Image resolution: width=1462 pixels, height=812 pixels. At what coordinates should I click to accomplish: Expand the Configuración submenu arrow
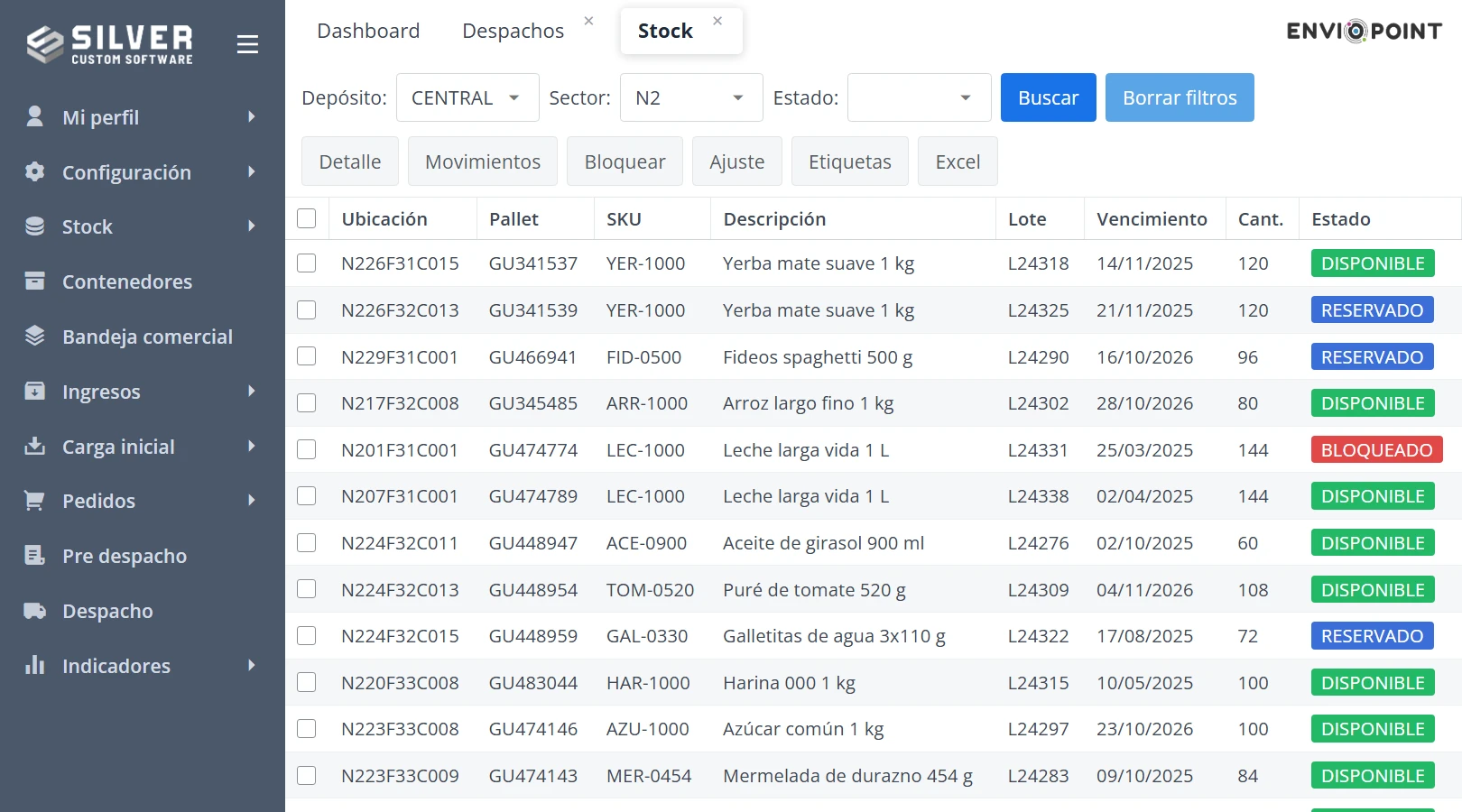tap(252, 171)
